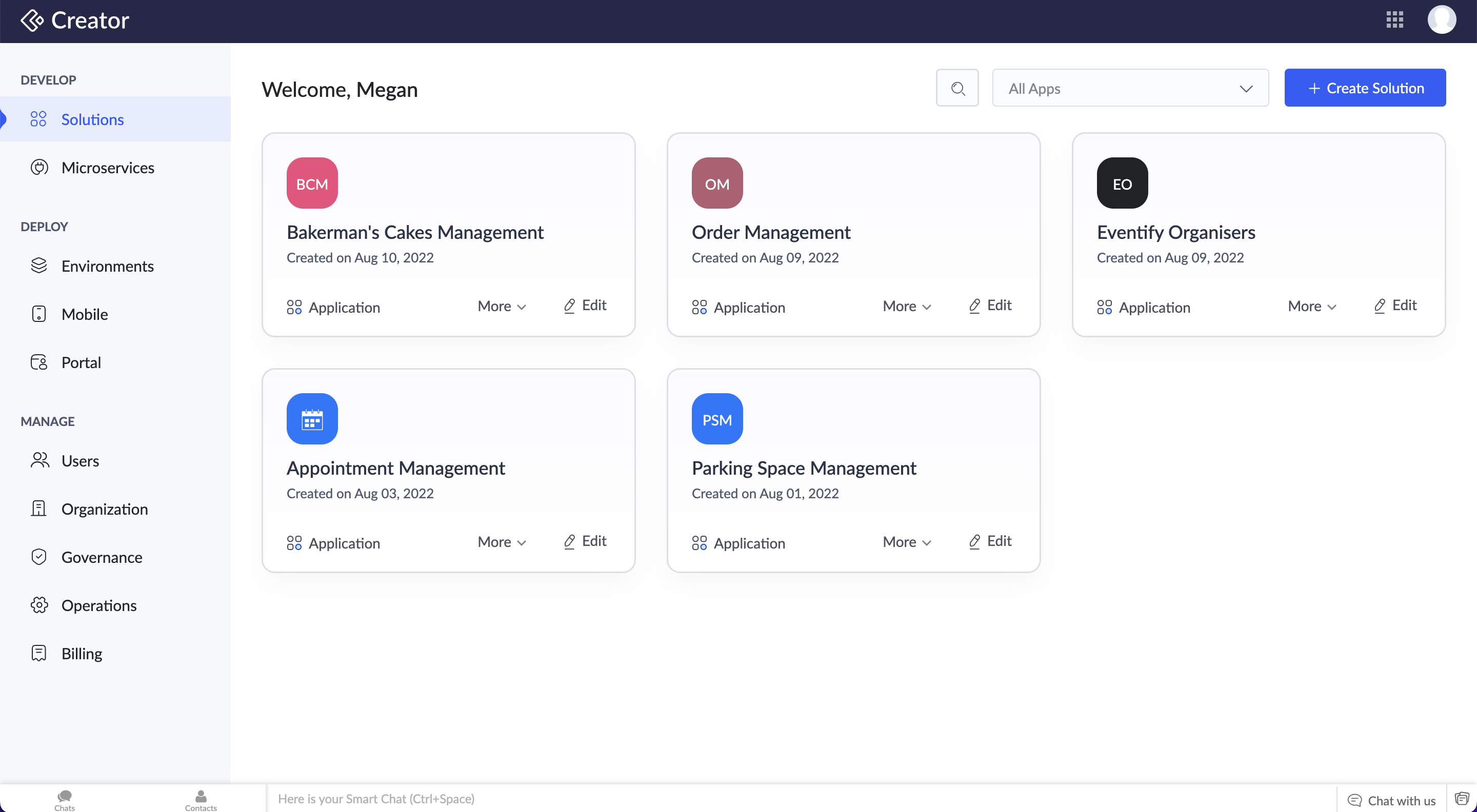Click the Organization building icon
This screenshot has width=1477, height=812.
click(38, 509)
